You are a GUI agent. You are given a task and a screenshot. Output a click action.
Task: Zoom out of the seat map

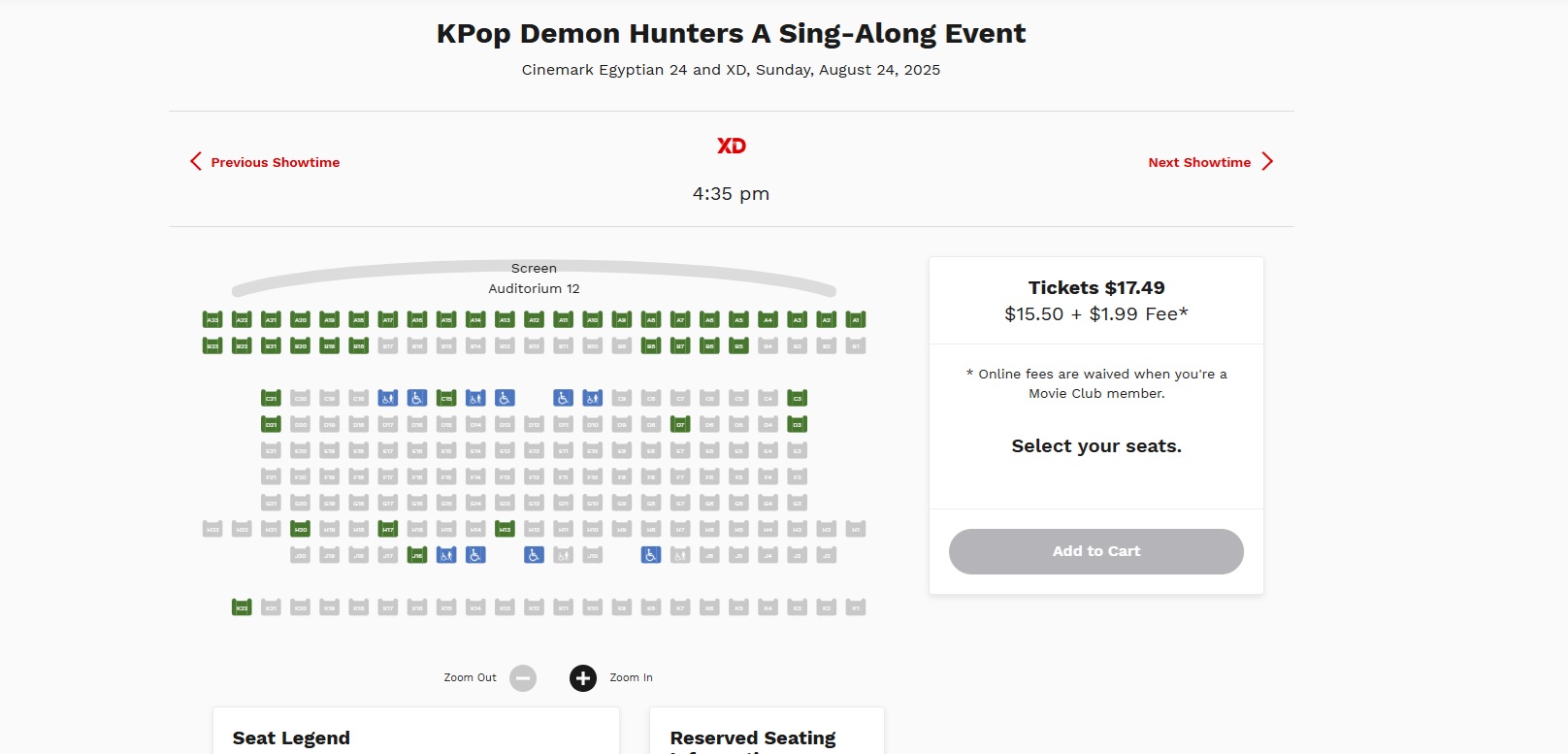(523, 678)
